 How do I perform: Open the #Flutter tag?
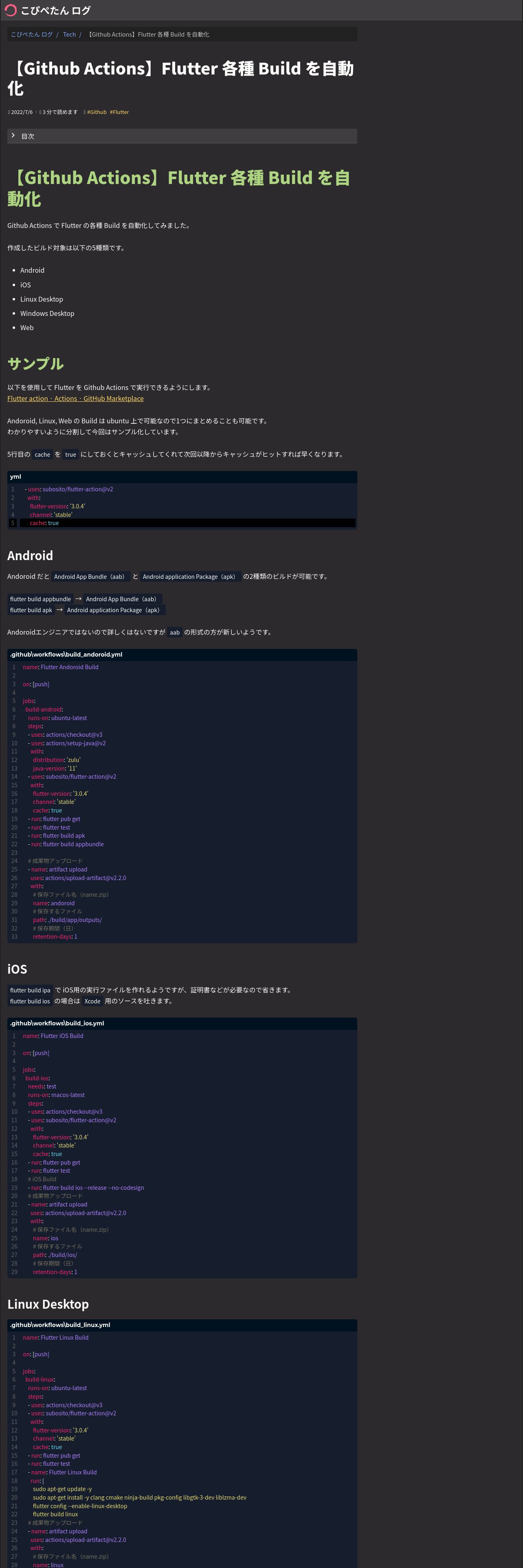click(119, 112)
